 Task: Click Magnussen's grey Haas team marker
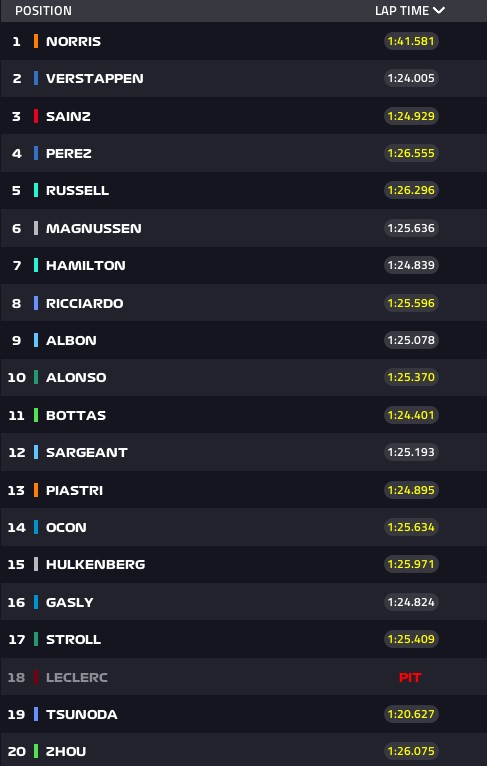tap(36, 228)
